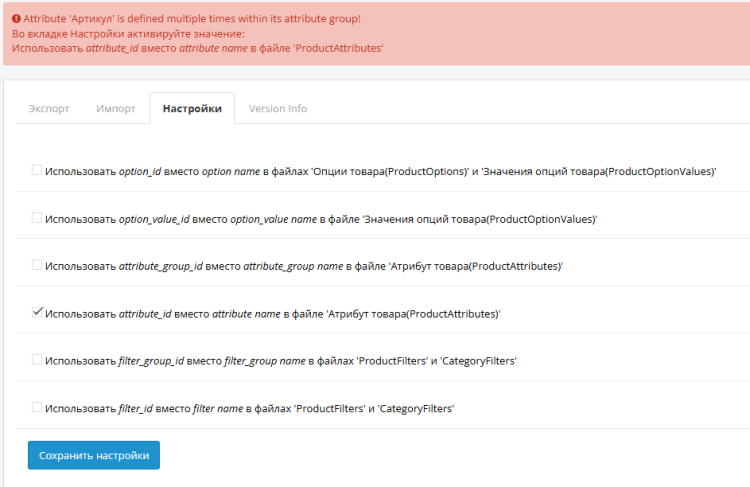Viewport: 750px width, 487px height.
Task: Click the red error exclamation icon
Action: point(16,19)
